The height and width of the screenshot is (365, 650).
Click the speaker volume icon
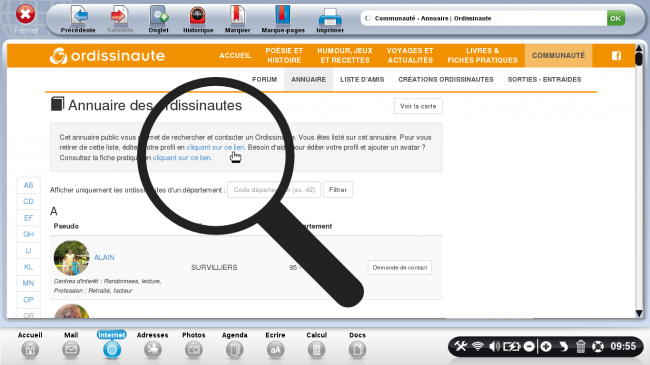494,346
